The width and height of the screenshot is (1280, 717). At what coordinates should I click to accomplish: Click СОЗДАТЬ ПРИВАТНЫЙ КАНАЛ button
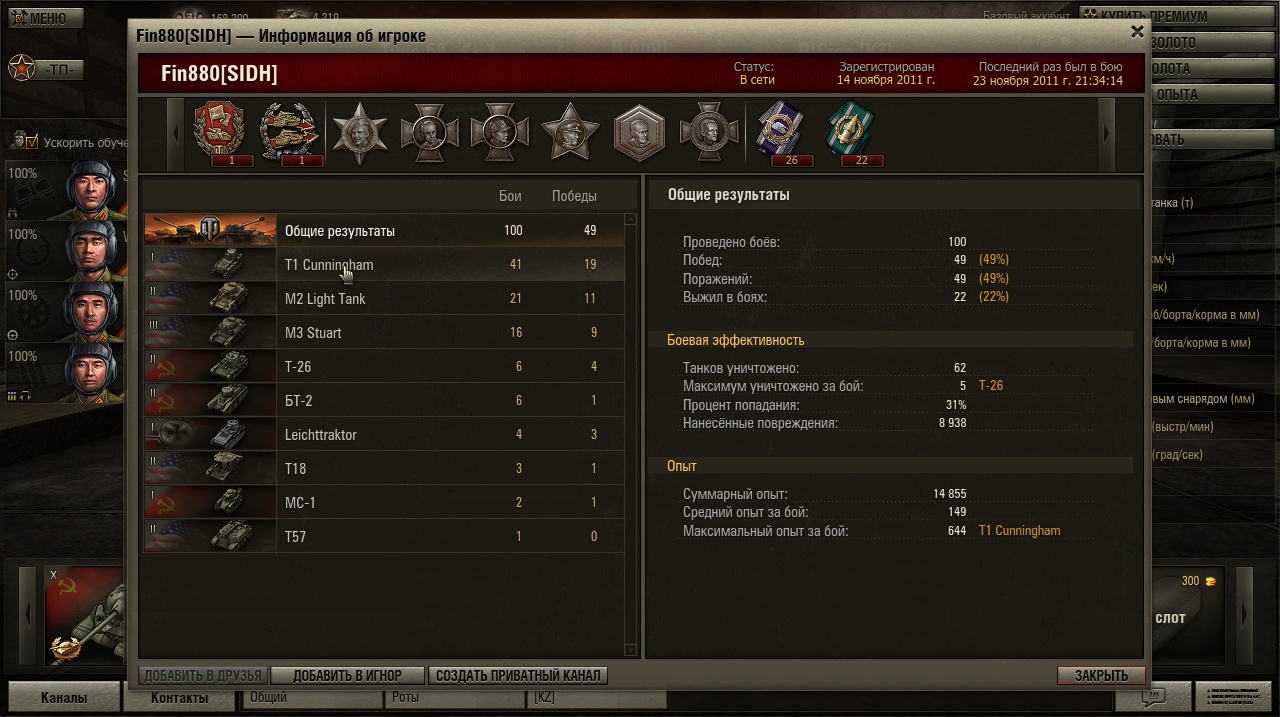pos(518,675)
